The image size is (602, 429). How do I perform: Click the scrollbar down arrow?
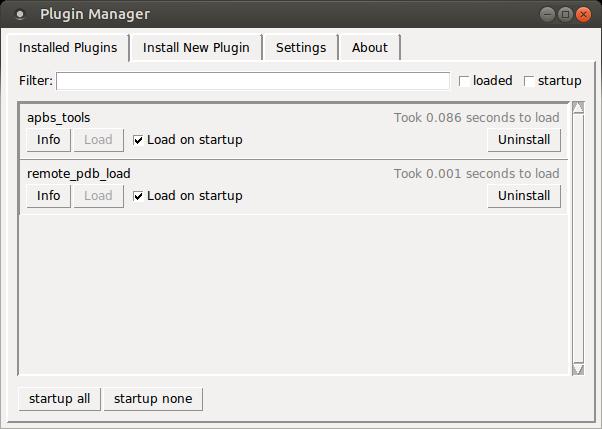click(577, 369)
